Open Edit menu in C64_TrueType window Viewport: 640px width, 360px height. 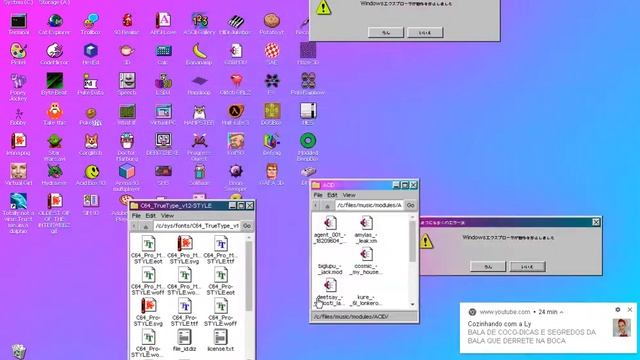pos(151,216)
